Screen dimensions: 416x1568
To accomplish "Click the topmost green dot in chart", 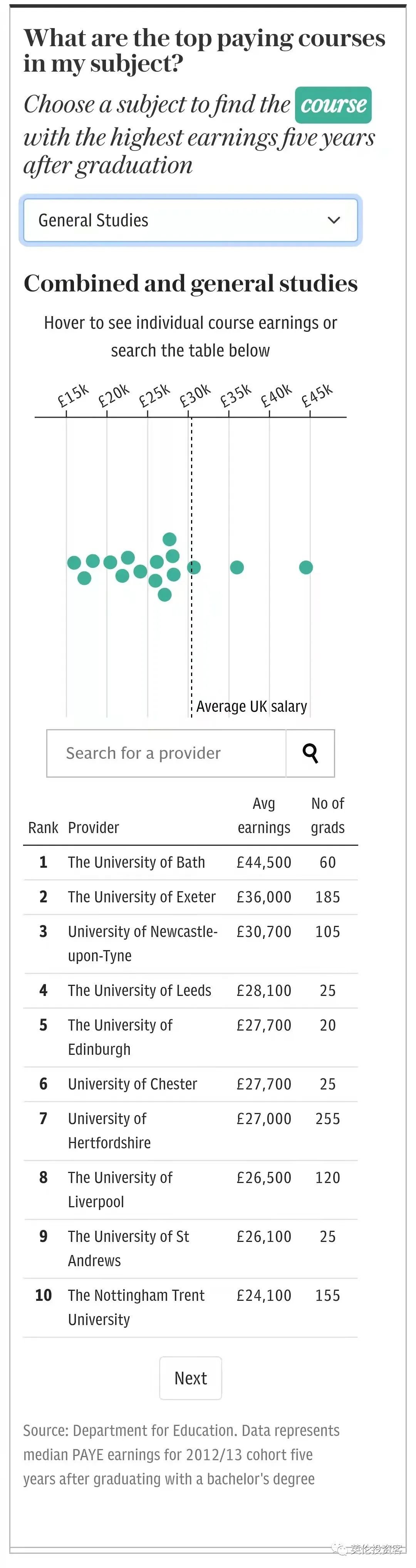I will tap(170, 539).
